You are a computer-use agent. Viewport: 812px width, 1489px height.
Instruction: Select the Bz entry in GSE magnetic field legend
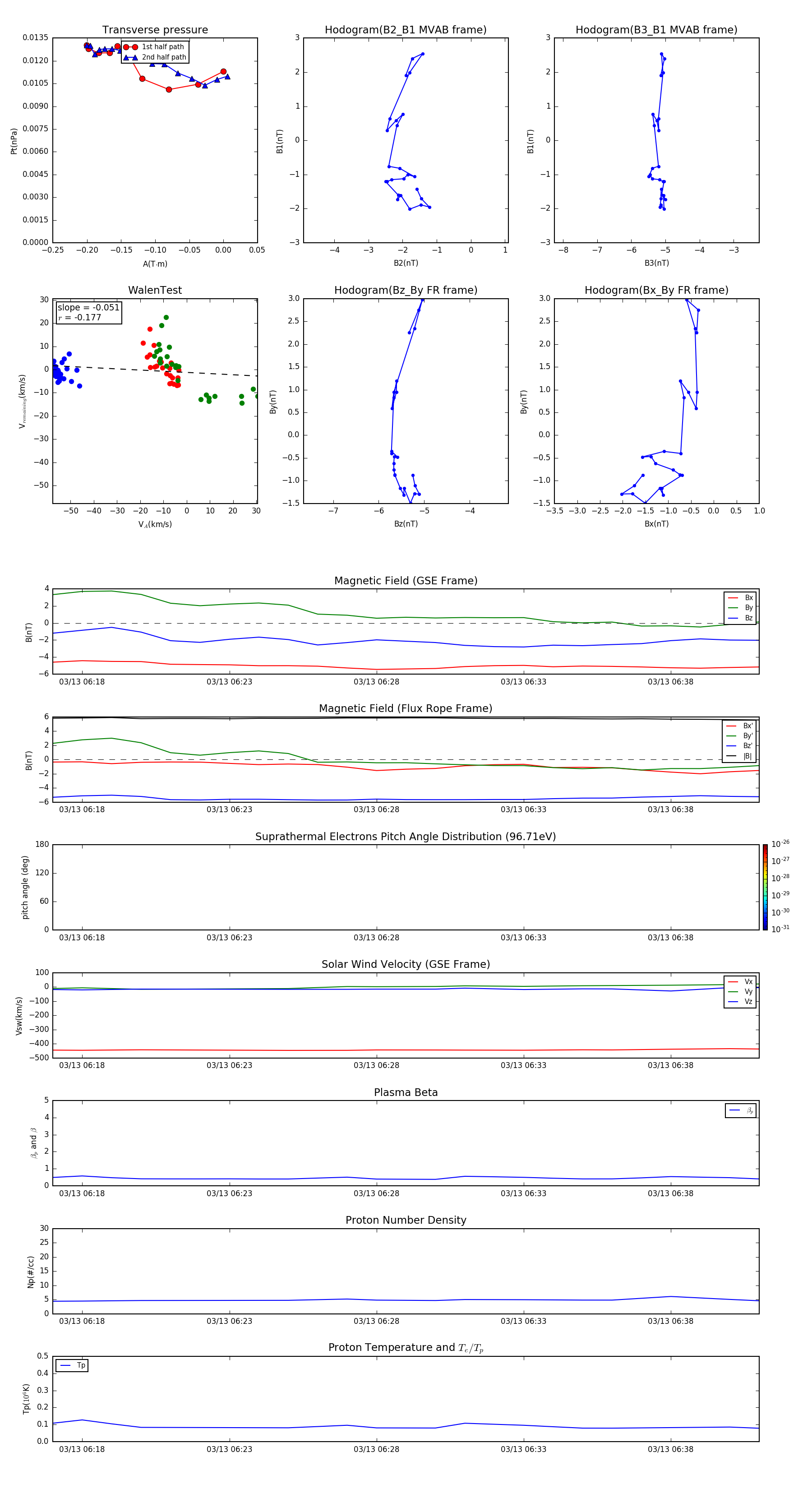[x=741, y=618]
